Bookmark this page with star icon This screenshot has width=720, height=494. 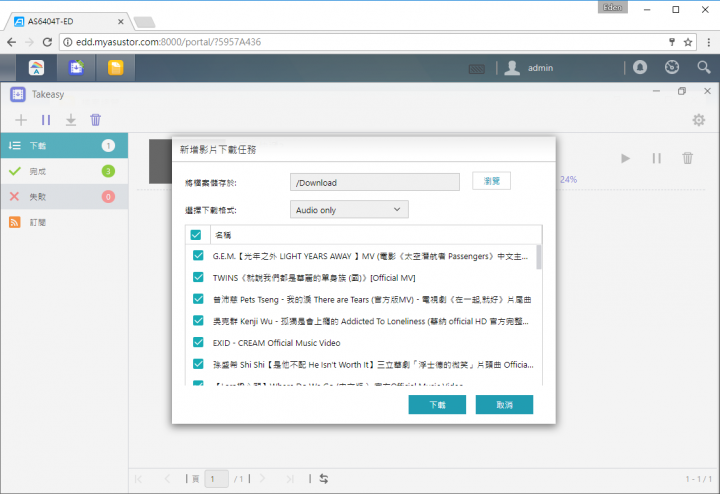(687, 42)
